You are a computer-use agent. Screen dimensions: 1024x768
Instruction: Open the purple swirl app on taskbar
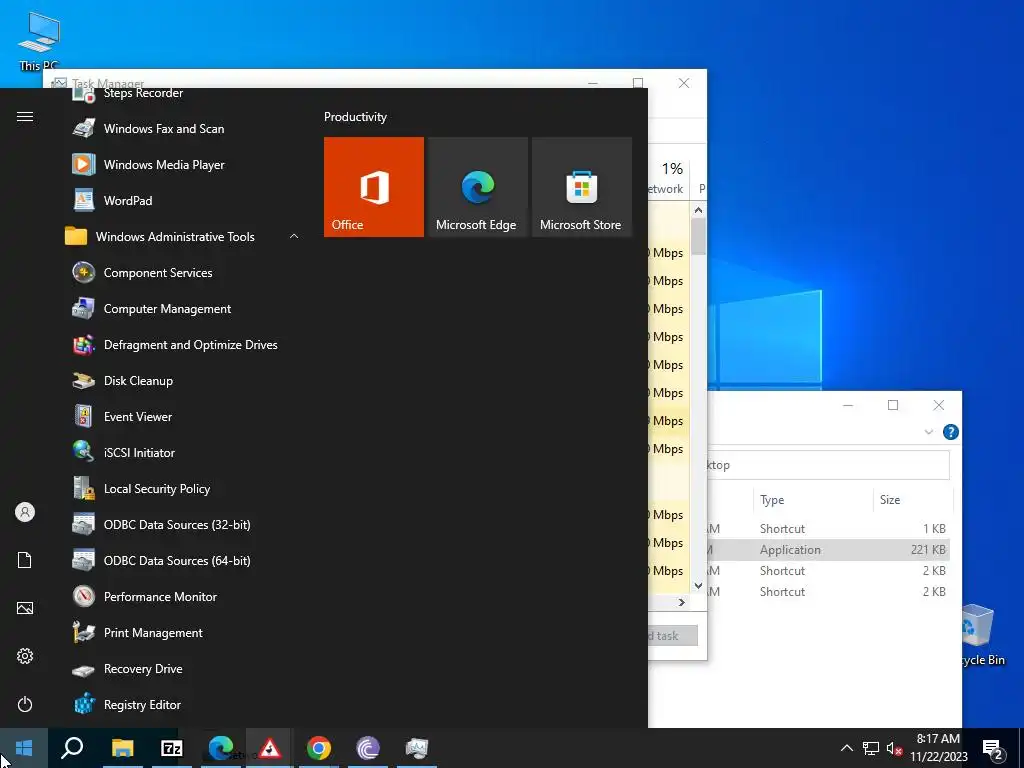pyautogui.click(x=368, y=748)
